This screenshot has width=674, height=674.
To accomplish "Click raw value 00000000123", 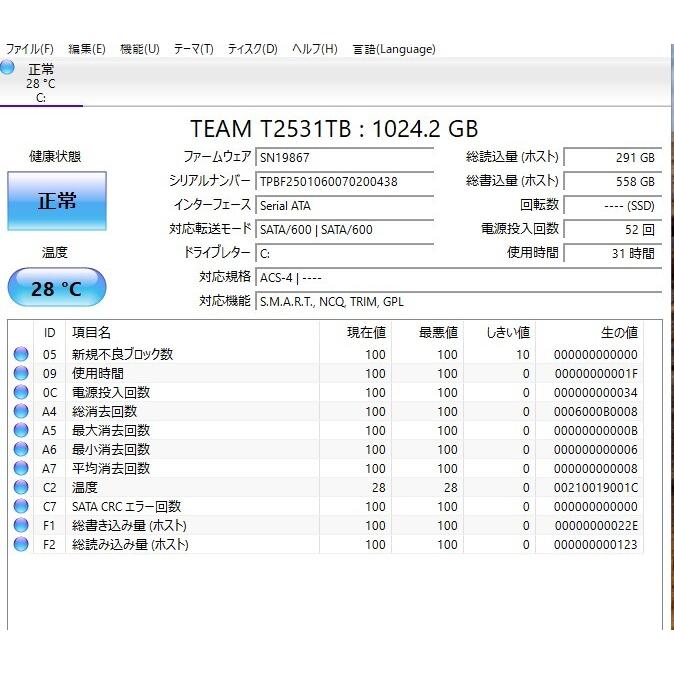I will [x=596, y=544].
